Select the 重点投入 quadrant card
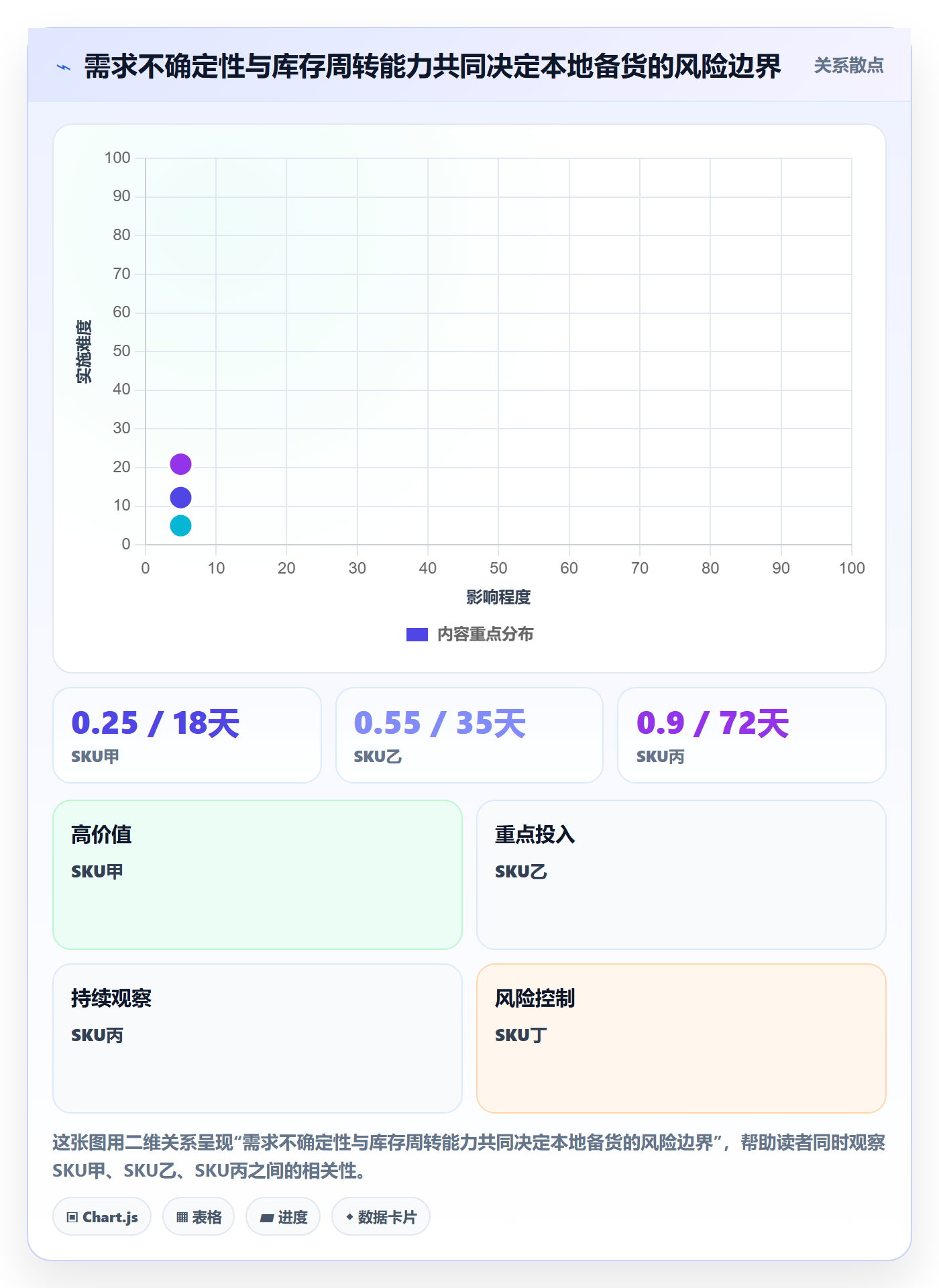This screenshot has height=1288, width=939. pyautogui.click(x=681, y=875)
